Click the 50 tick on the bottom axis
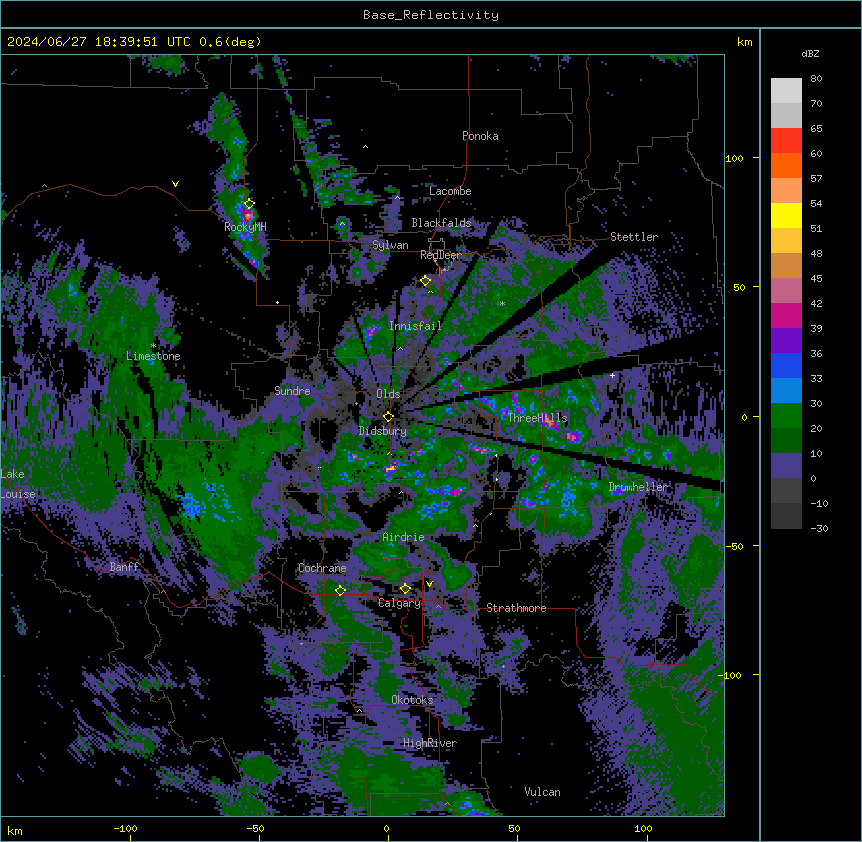 pos(514,829)
